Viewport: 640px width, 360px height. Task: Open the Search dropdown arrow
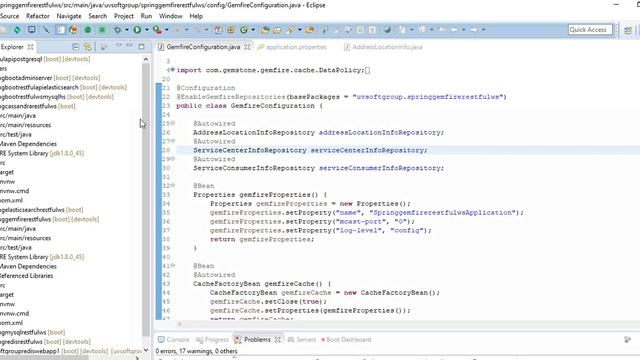(x=300, y=30)
